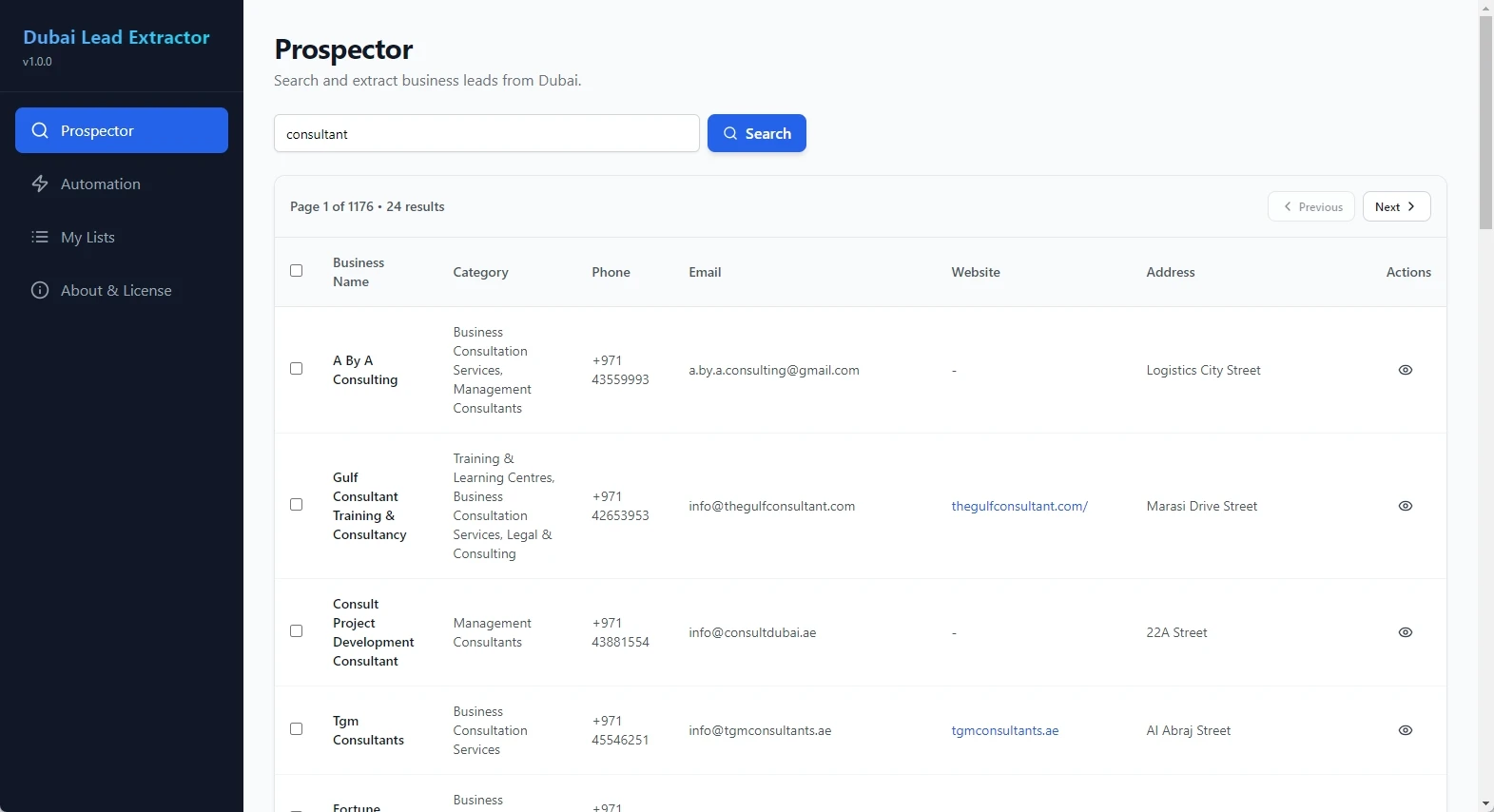The image size is (1494, 812).
Task: Open the tgmconsultants.ae website link
Action: (1005, 730)
